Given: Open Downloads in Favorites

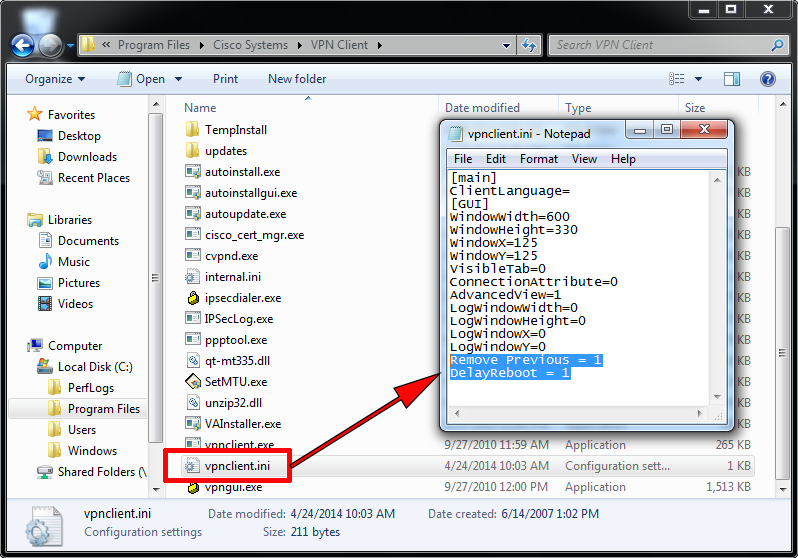Looking at the screenshot, I should [77, 157].
